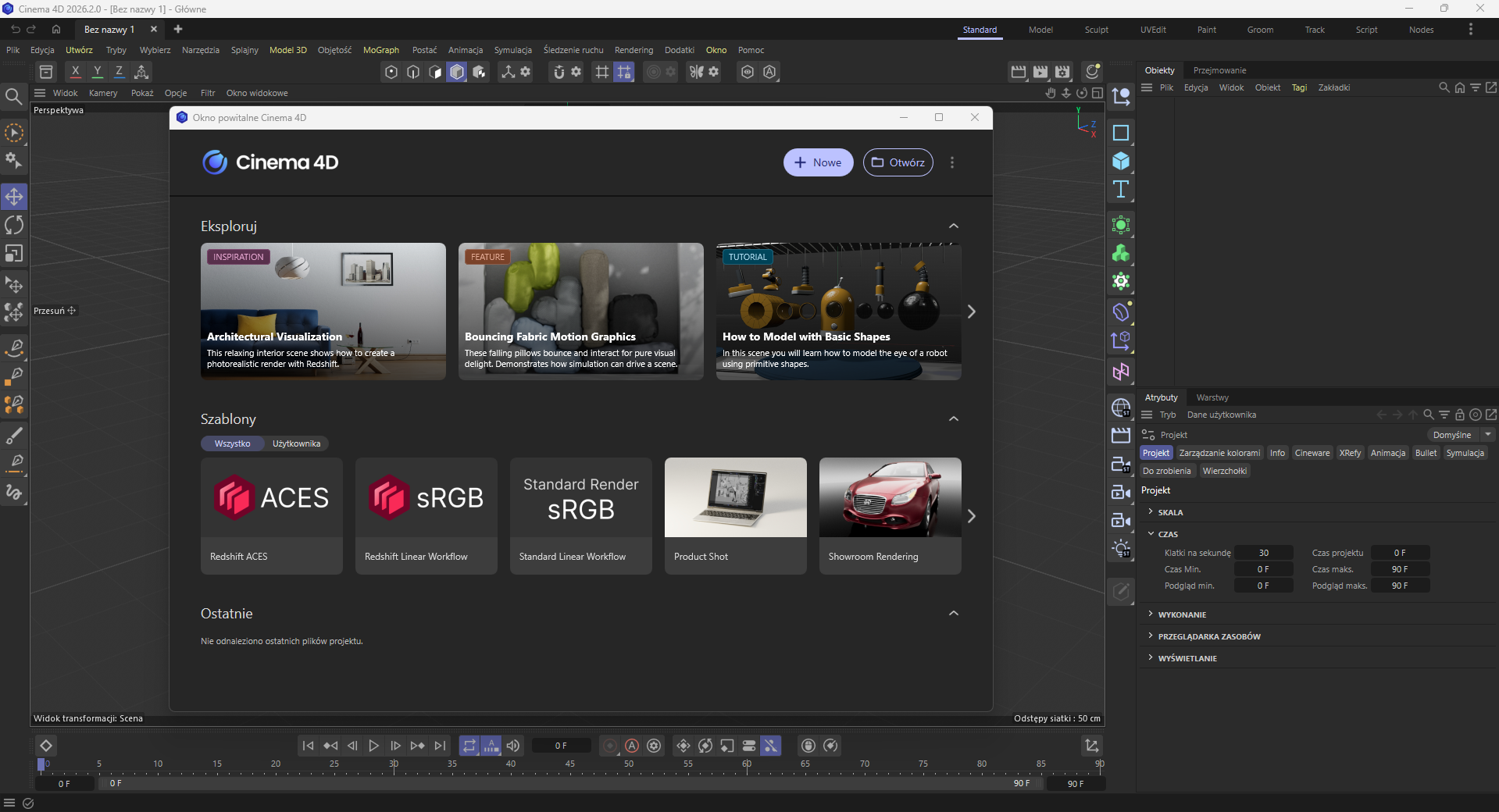
Task: Switch to Points mode in the top toolbar
Action: coord(391,72)
